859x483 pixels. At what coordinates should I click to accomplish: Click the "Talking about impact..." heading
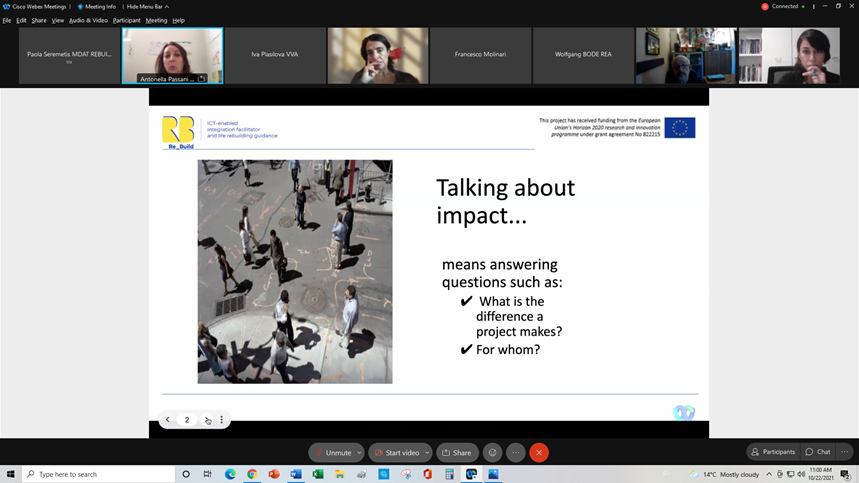[x=505, y=202]
